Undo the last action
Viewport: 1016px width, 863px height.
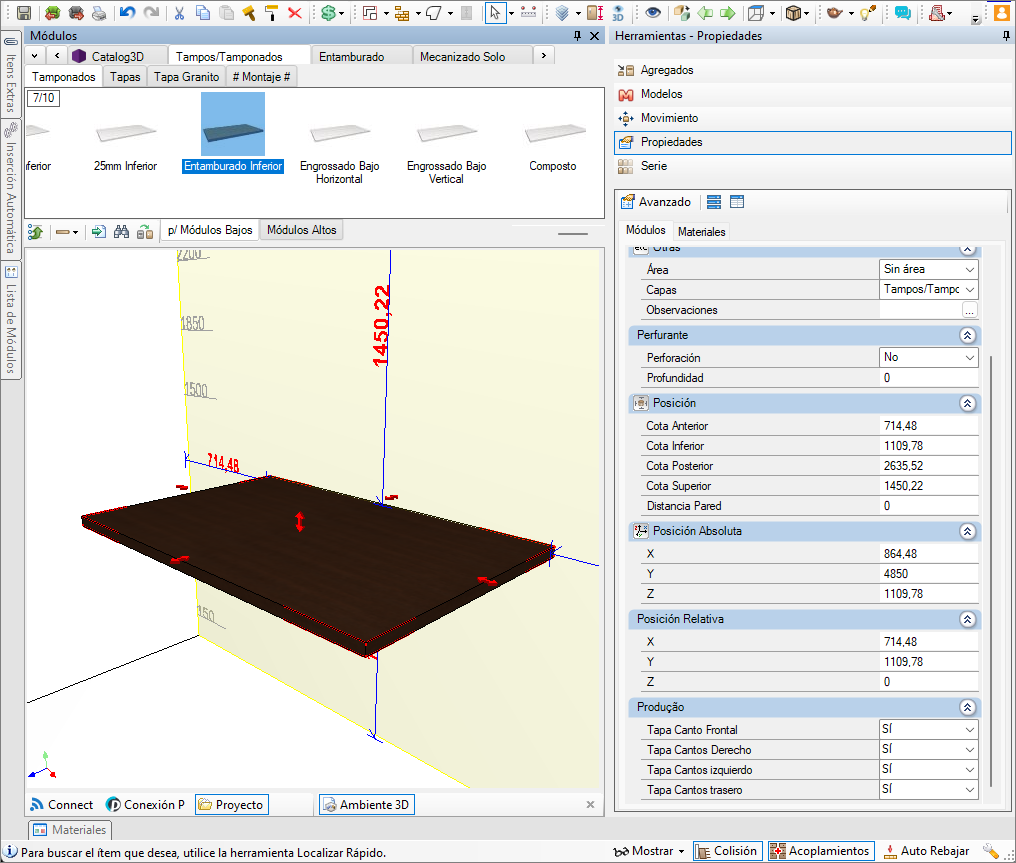[x=128, y=13]
